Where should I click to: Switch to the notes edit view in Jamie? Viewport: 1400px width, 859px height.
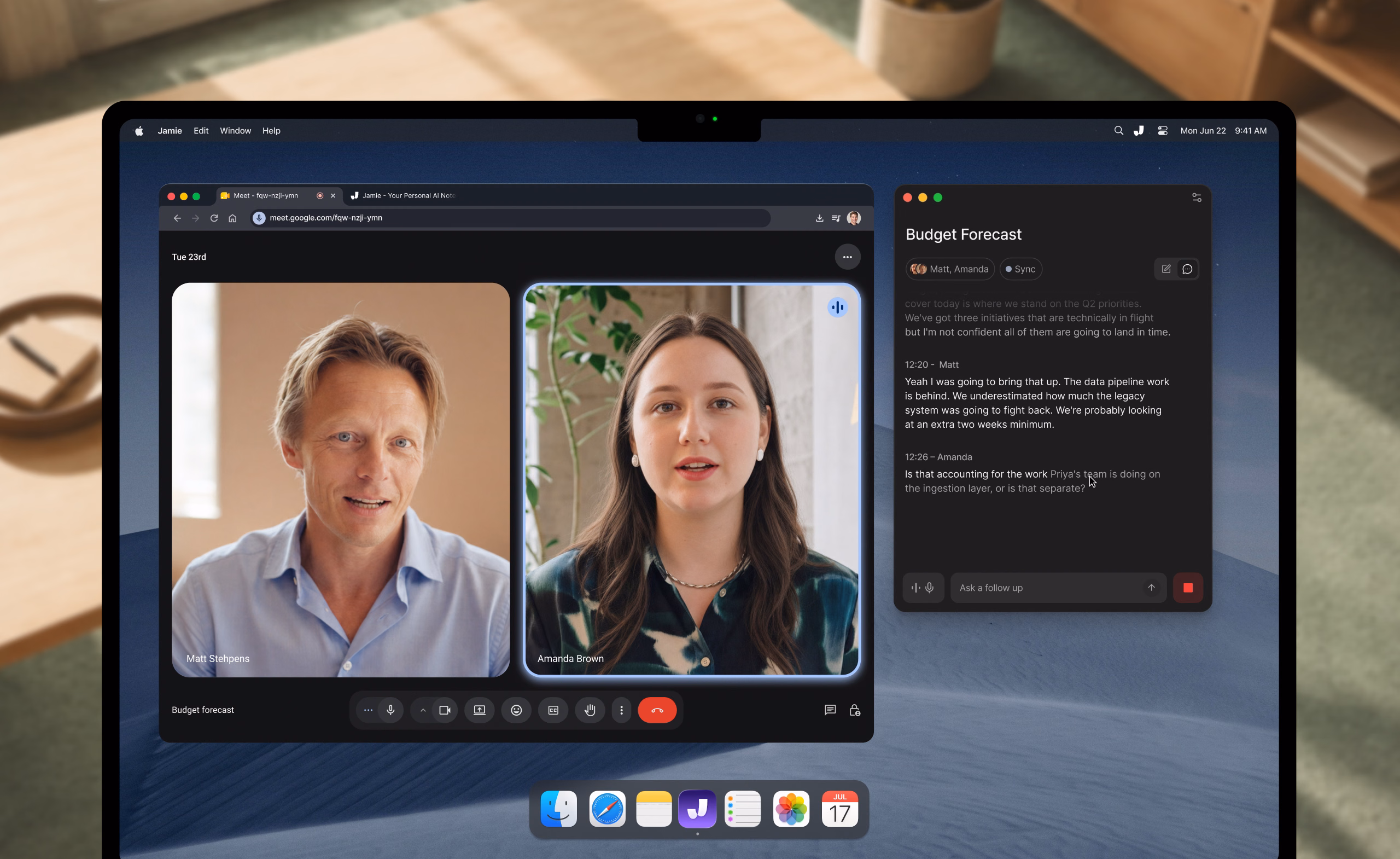(x=1166, y=270)
